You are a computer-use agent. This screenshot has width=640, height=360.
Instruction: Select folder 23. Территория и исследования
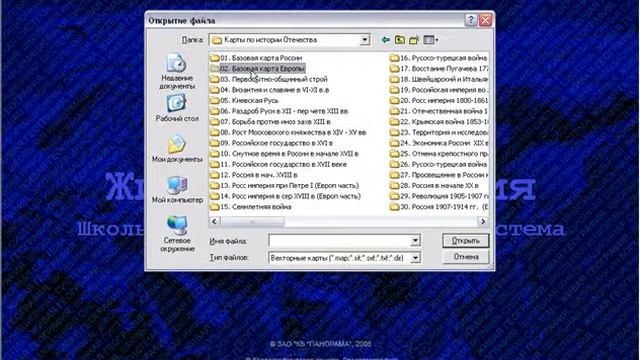click(x=439, y=132)
